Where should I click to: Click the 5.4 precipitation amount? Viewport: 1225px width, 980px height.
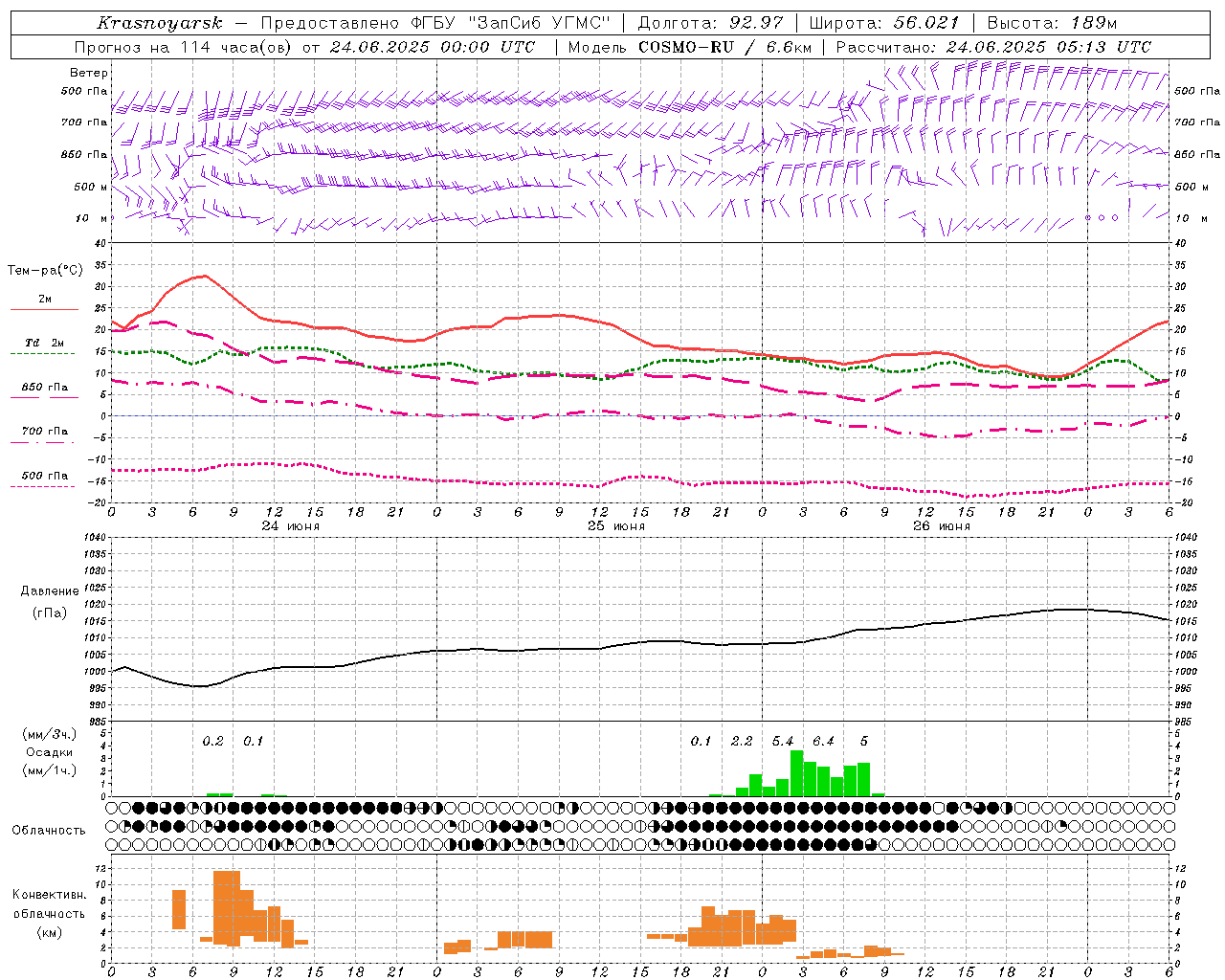[782, 741]
